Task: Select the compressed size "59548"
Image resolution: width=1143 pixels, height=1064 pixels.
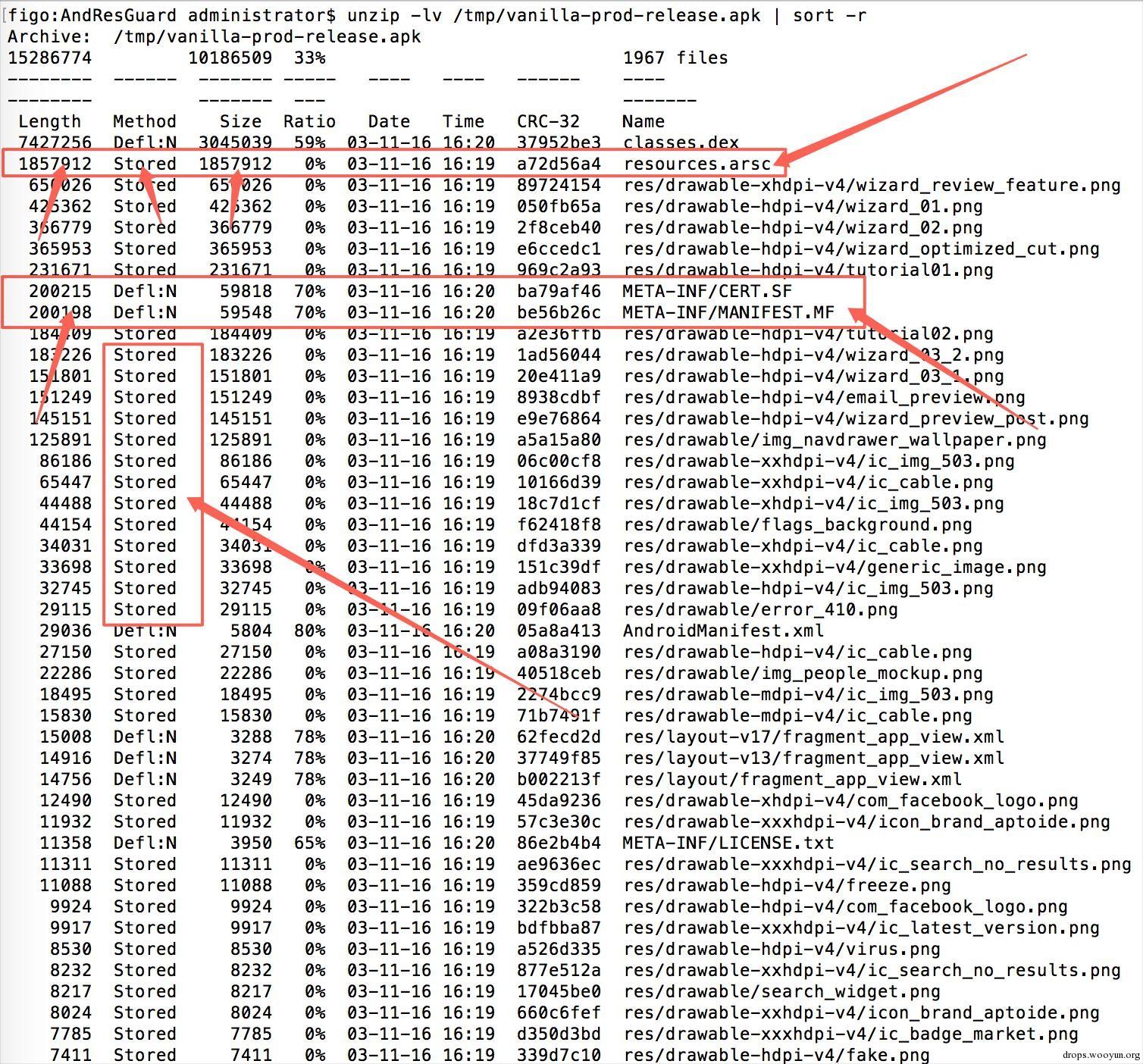Action: point(246,312)
